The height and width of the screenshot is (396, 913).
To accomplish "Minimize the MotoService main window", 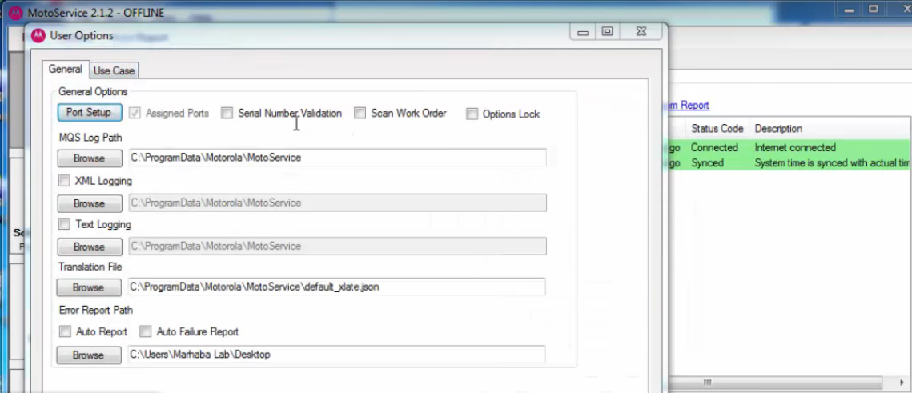I will click(x=850, y=9).
